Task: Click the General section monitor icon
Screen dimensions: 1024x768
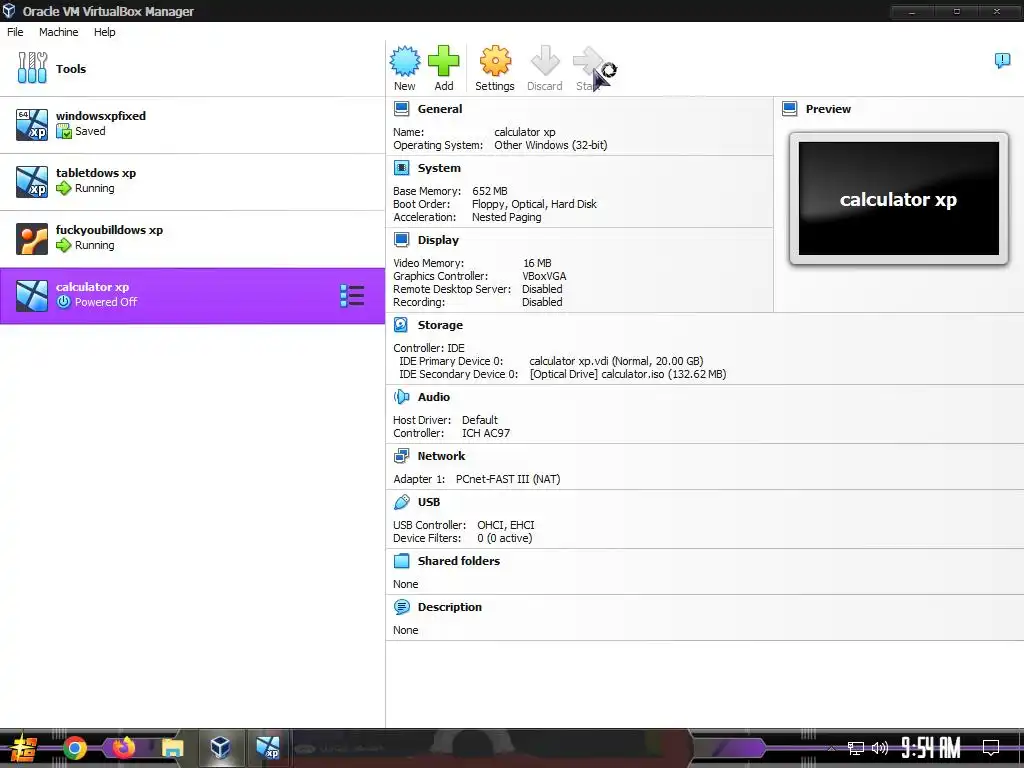Action: point(402,108)
